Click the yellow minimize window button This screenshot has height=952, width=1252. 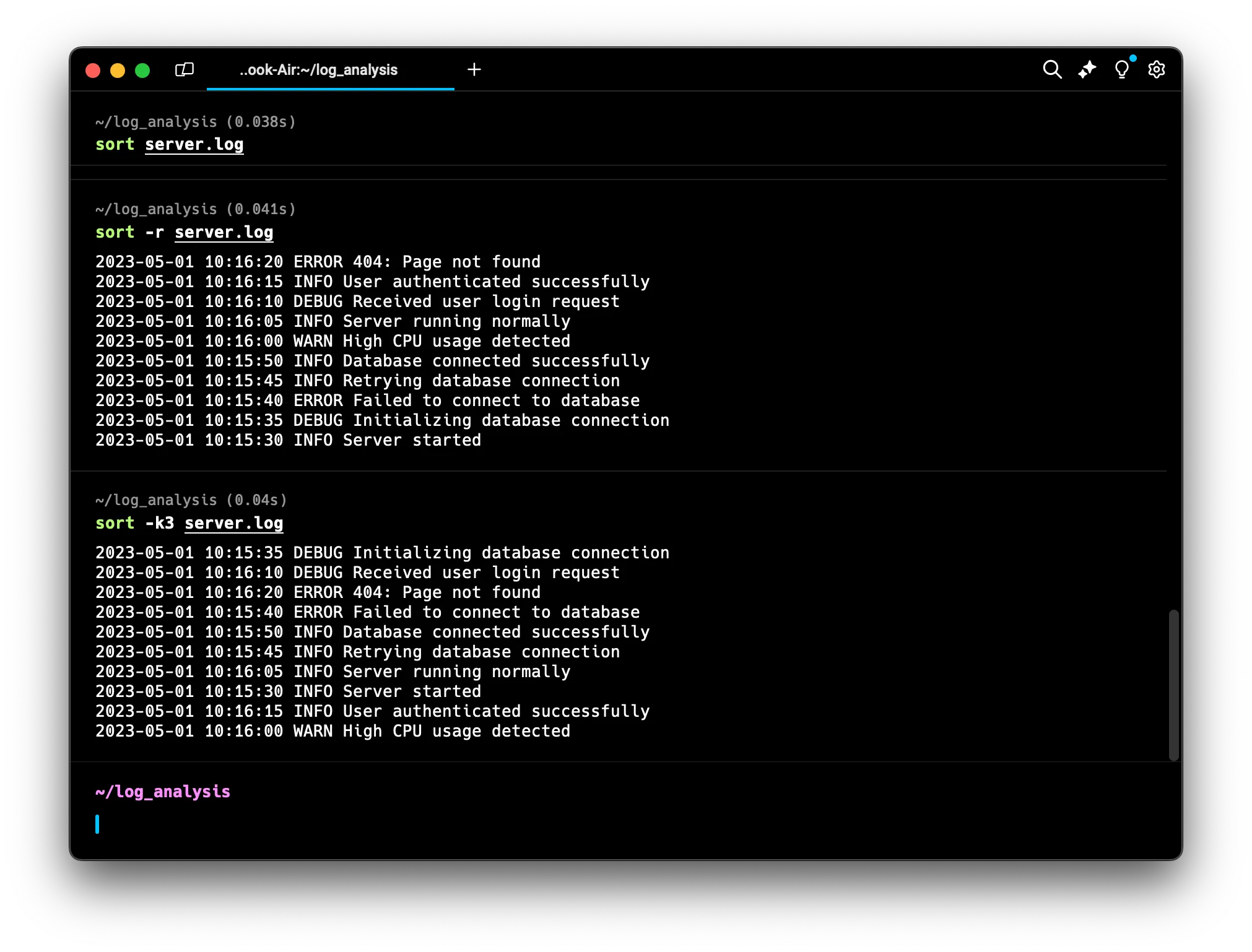pos(118,71)
